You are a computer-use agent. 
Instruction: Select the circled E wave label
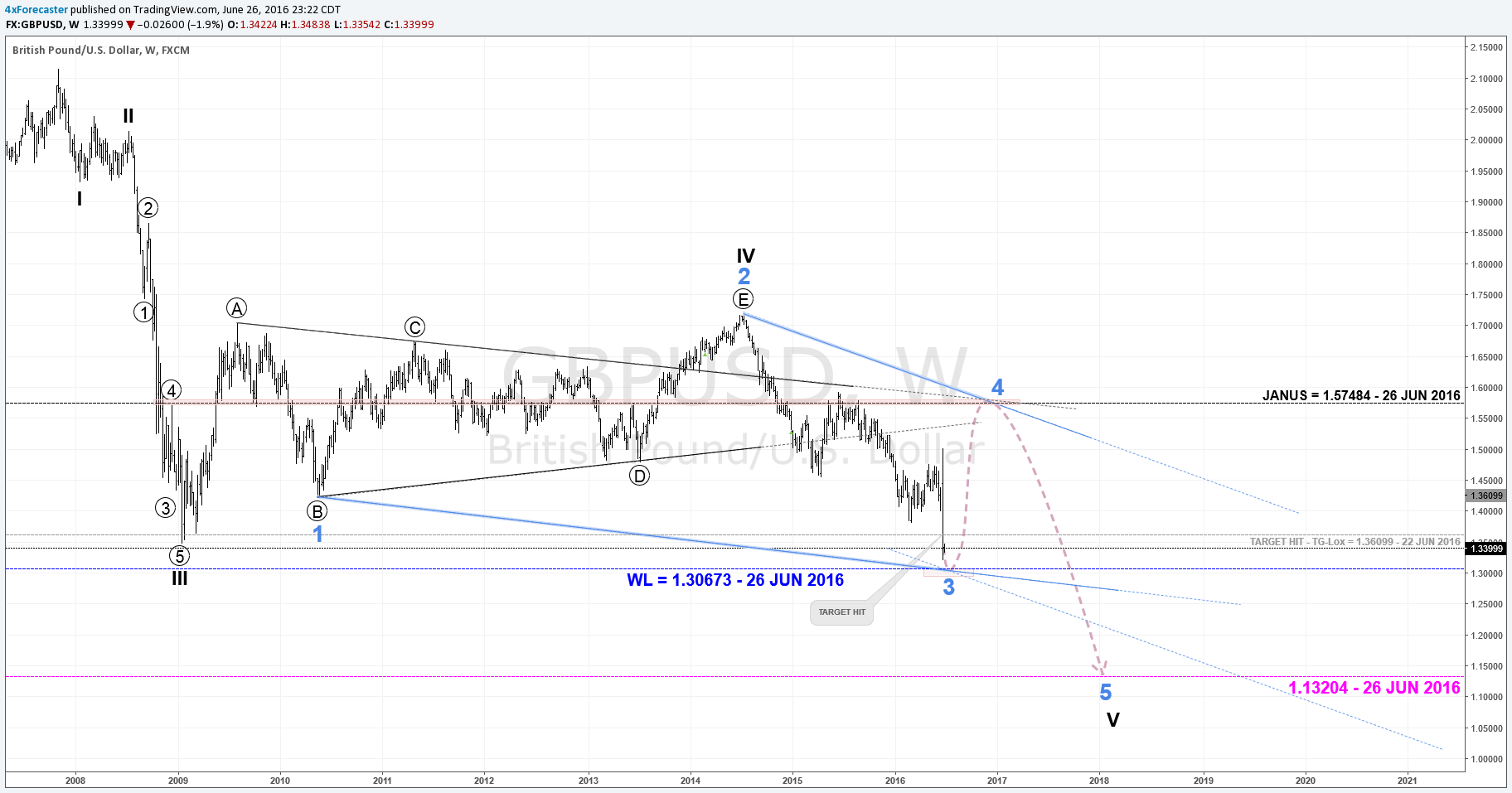coord(744,299)
